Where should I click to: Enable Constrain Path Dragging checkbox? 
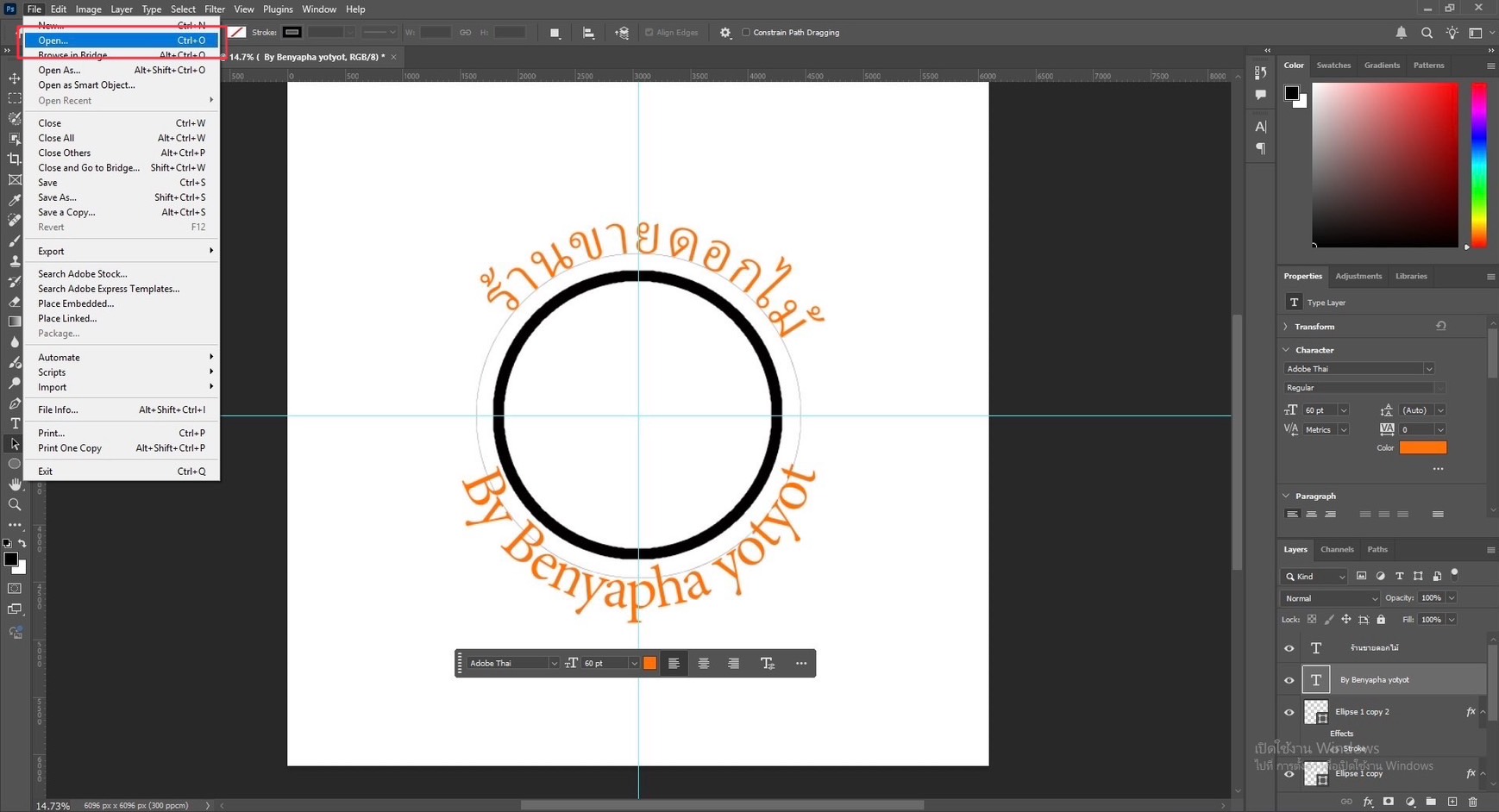click(746, 33)
